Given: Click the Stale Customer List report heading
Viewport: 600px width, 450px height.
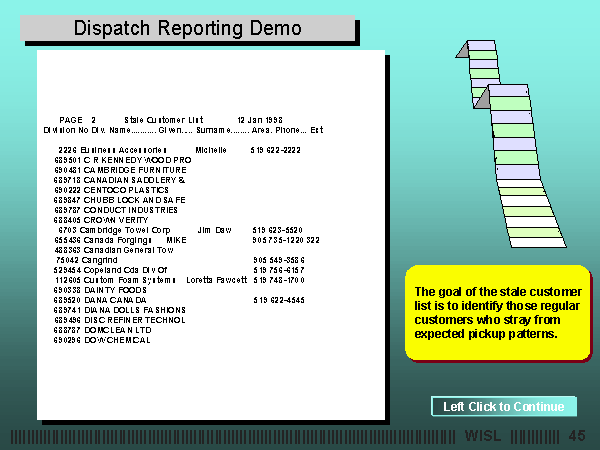Looking at the screenshot, I should 164,119.
